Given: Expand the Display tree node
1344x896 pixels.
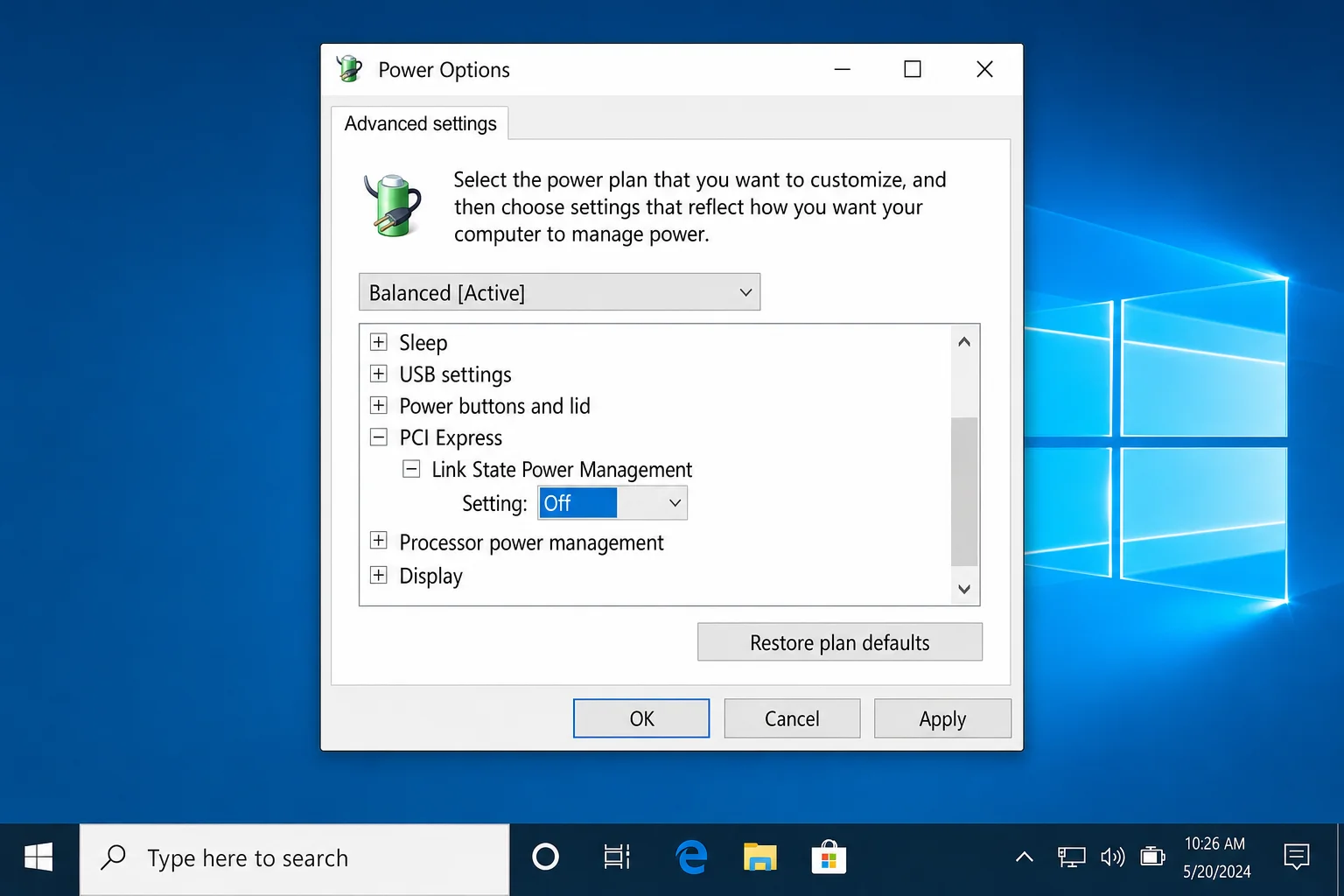Looking at the screenshot, I should point(378,575).
